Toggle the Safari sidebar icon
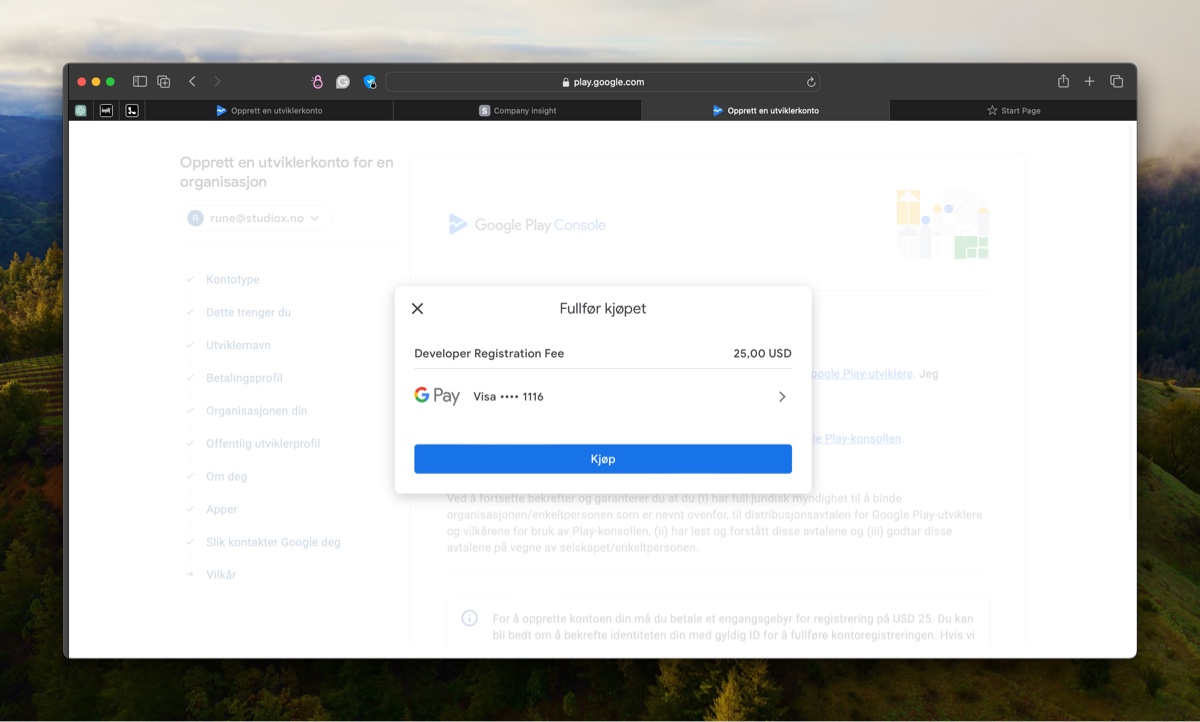 coord(140,82)
